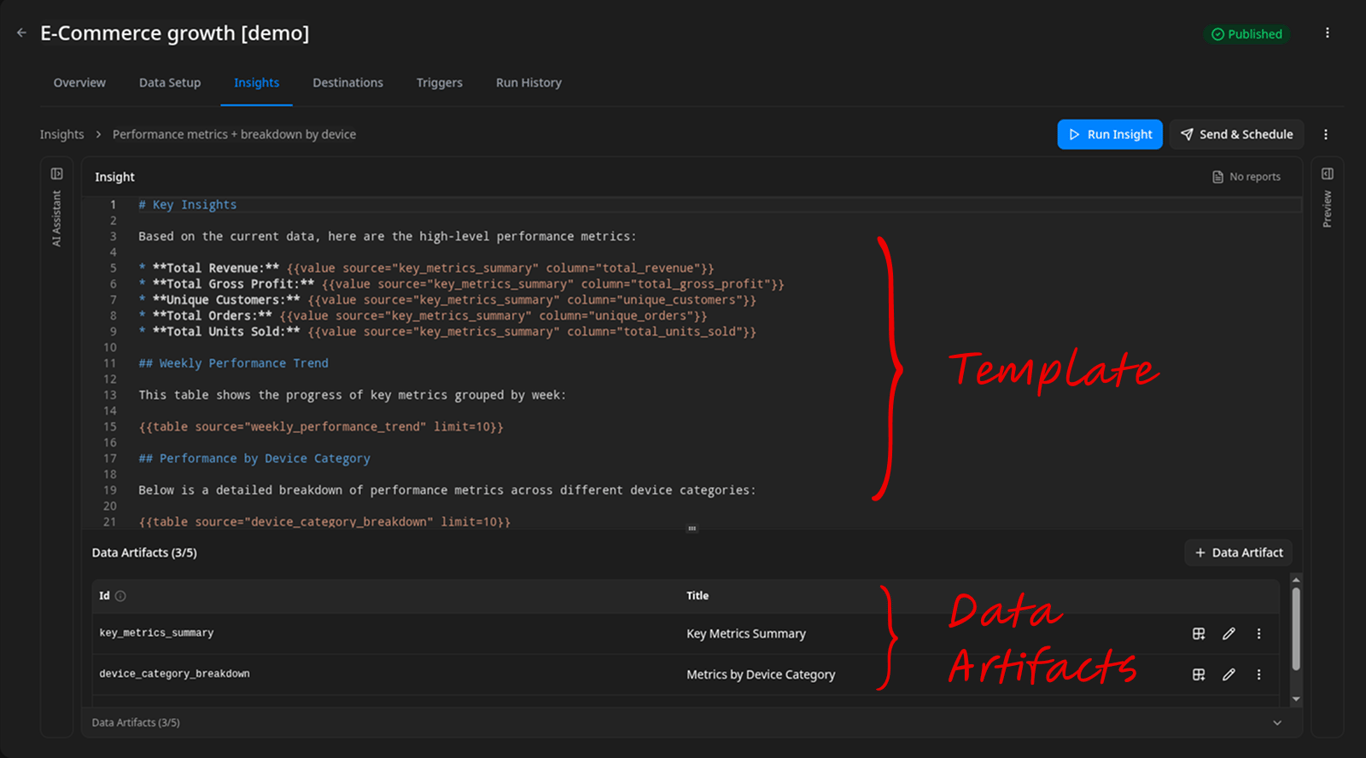Open the three-dot menu in the top-right header
This screenshot has width=1366, height=758.
point(1327,32)
